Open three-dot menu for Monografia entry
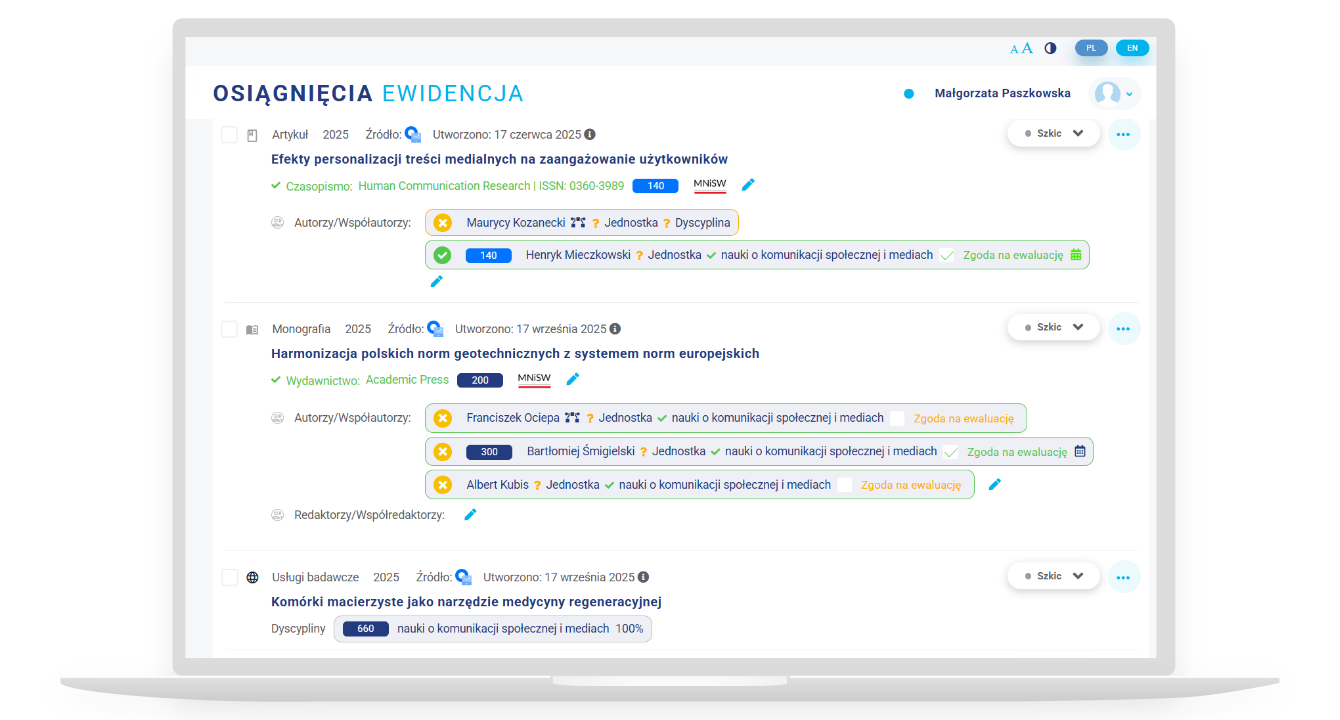1340x720 pixels. pyautogui.click(x=1123, y=328)
